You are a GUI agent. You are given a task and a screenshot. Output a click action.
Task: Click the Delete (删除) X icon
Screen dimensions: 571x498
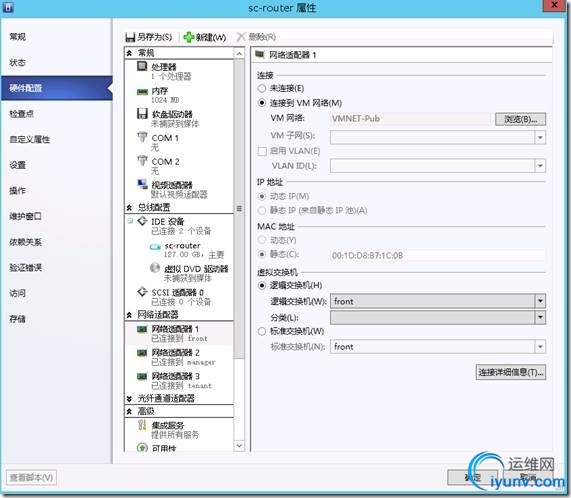241,37
